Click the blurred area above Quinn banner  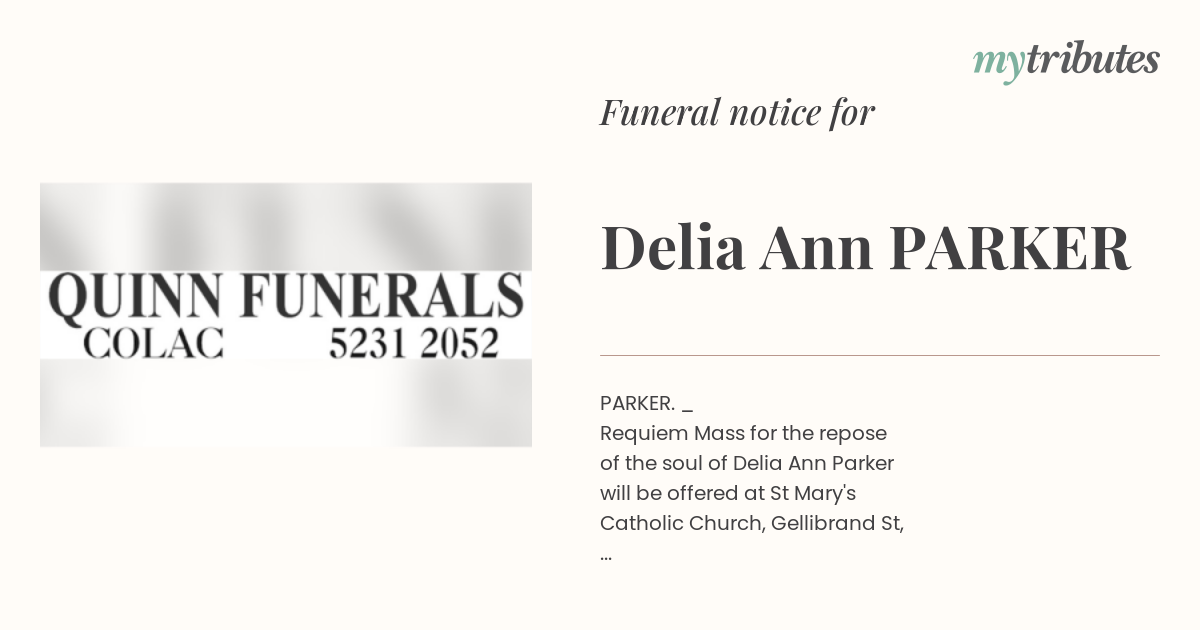tap(286, 226)
